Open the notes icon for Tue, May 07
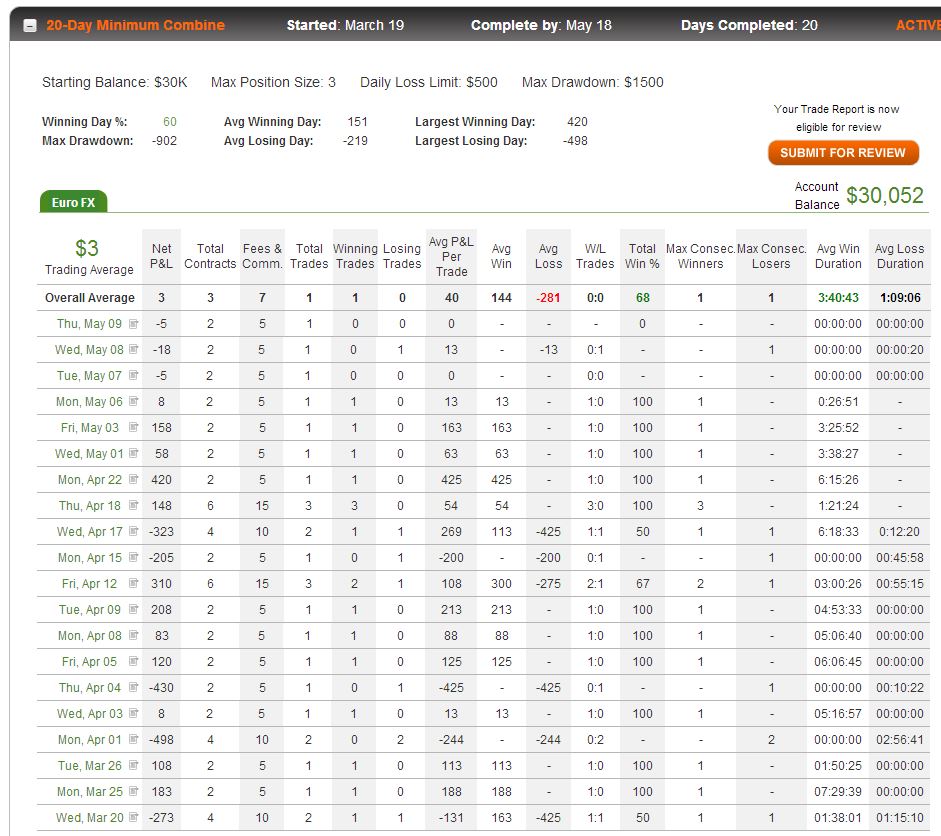 [x=133, y=376]
